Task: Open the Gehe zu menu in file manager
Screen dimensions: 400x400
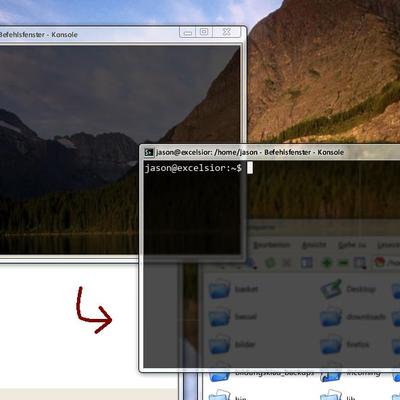Action: coord(352,245)
